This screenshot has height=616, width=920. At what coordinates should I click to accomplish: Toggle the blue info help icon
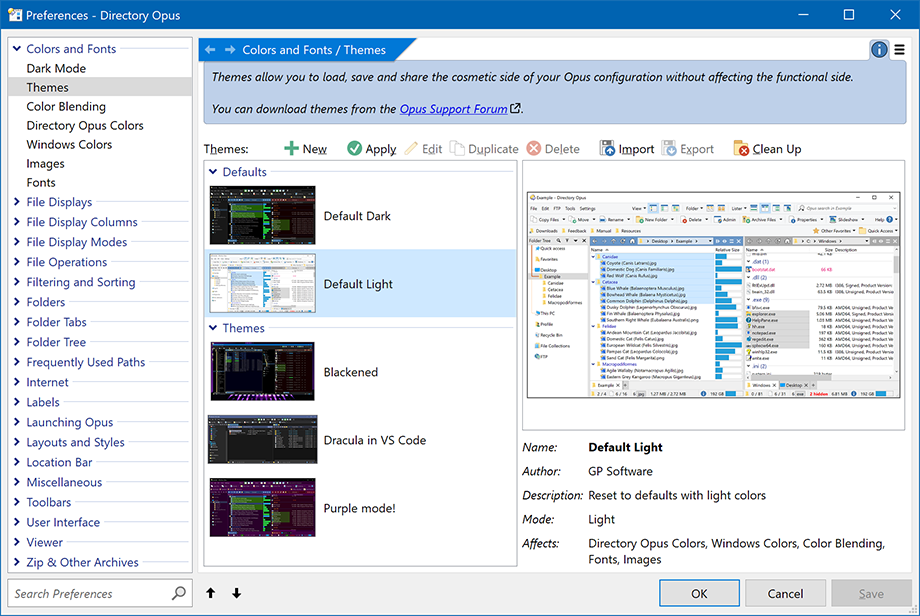click(879, 50)
